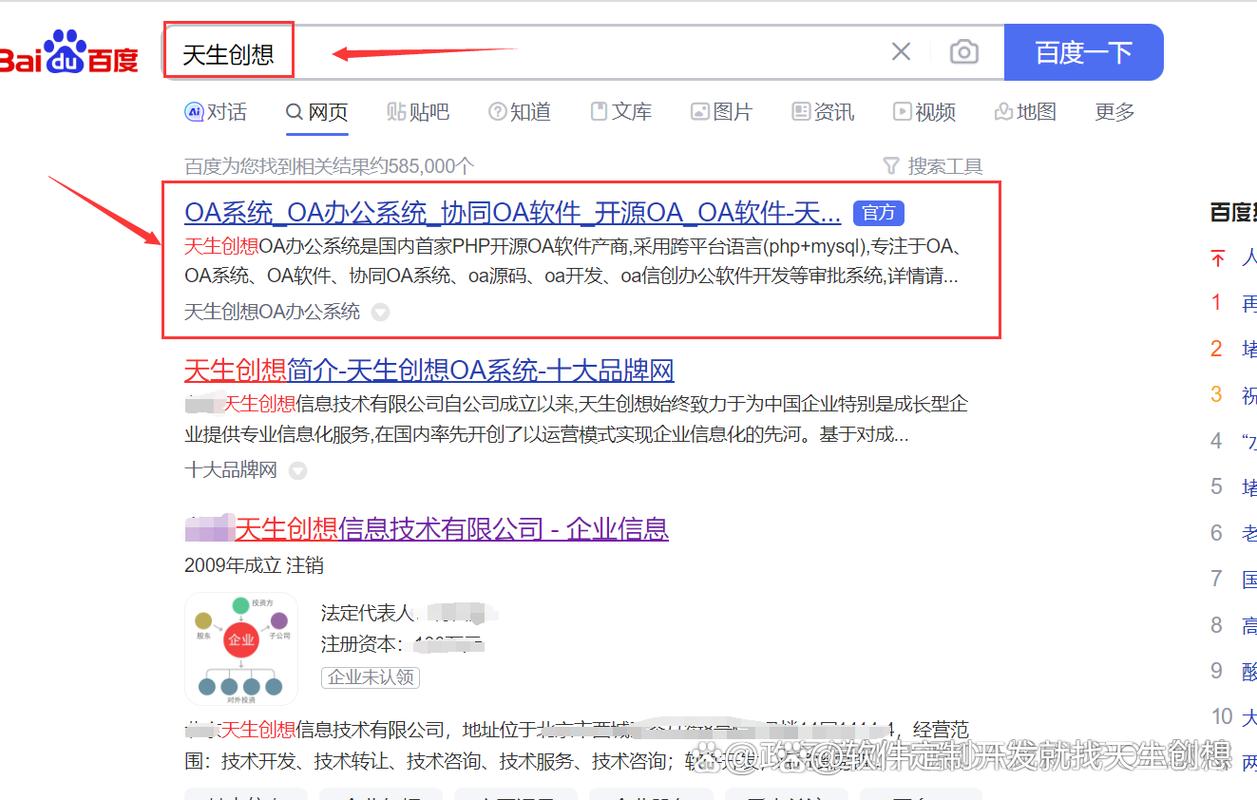Expand the dropdown beside 天生创想OA办公系统
The width and height of the screenshot is (1257, 800).
pos(381,312)
